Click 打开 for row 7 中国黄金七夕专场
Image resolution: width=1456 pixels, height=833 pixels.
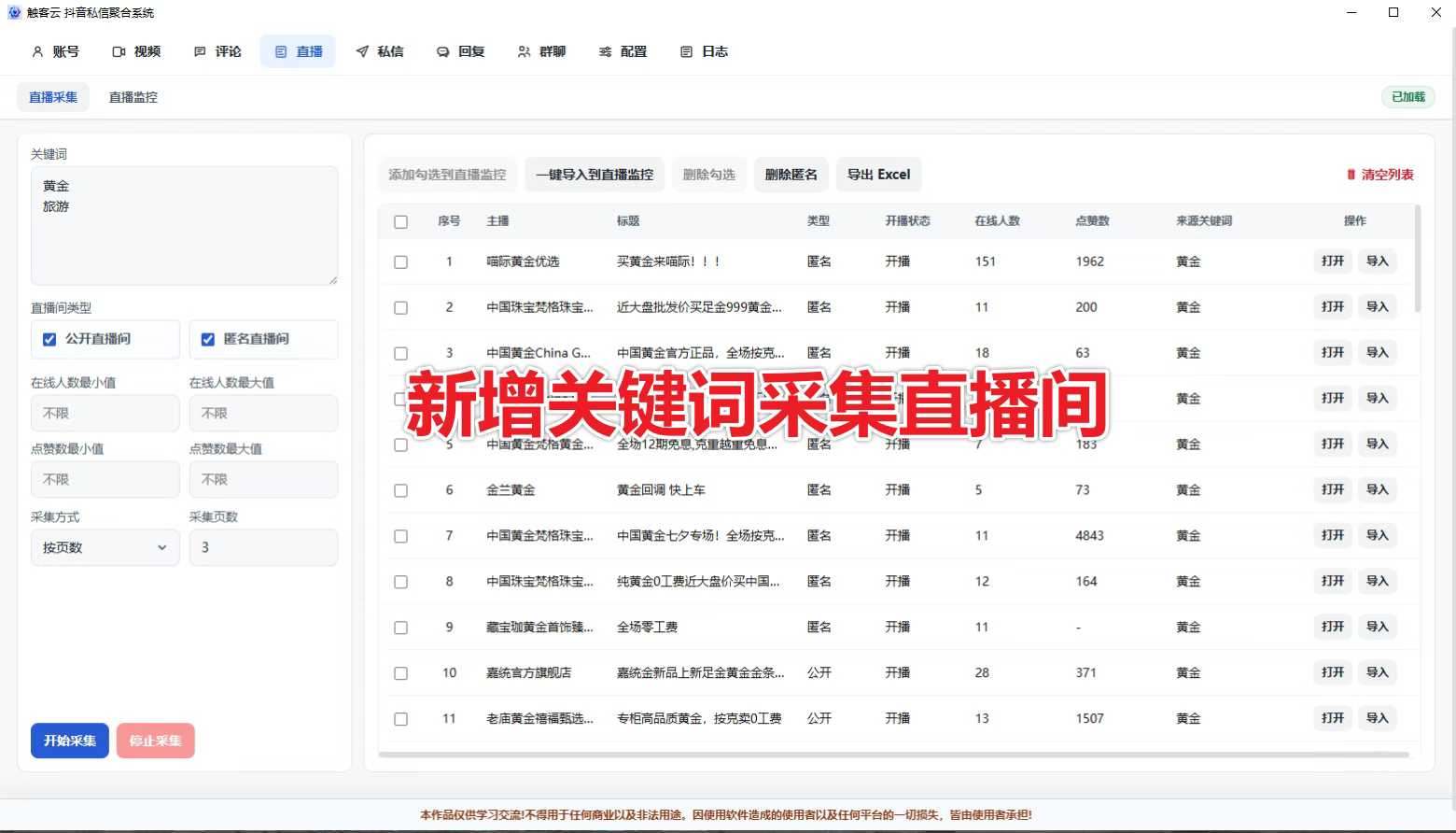[1333, 536]
